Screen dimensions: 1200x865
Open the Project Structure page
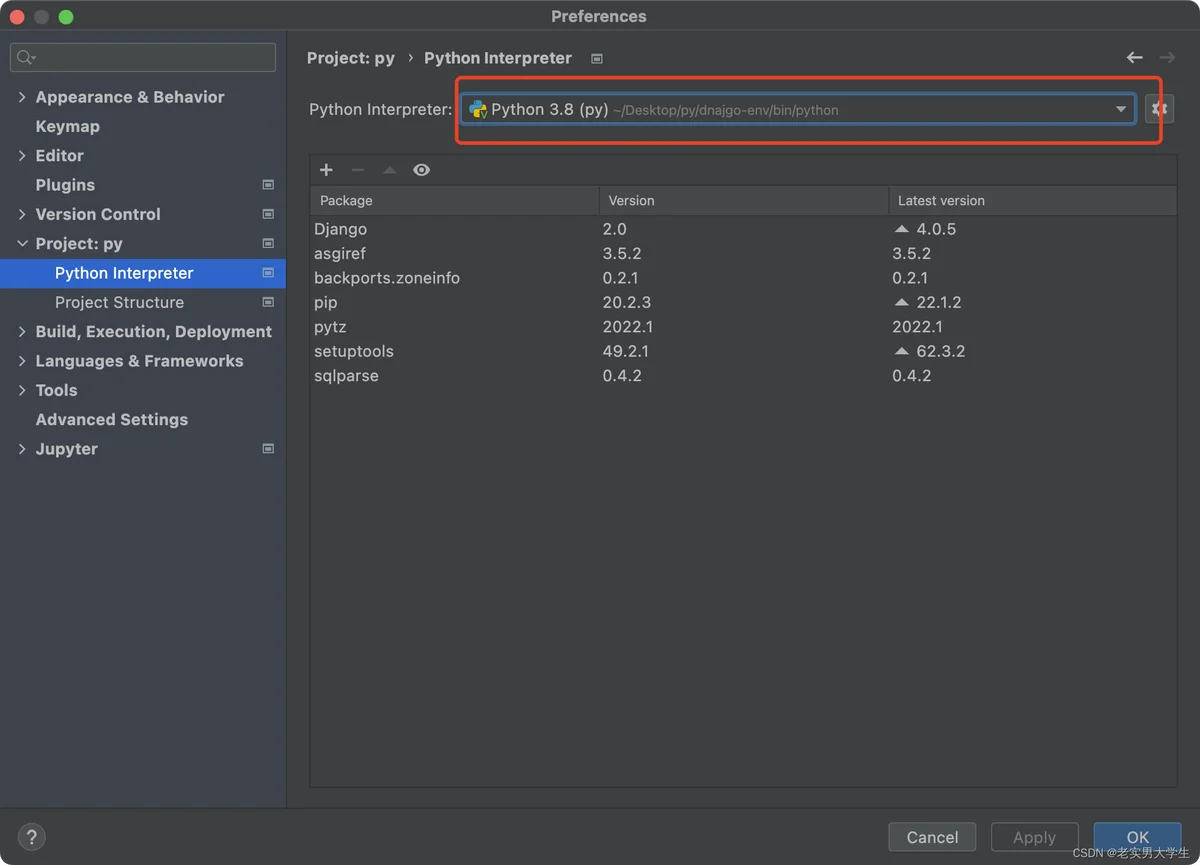pyautogui.click(x=119, y=302)
